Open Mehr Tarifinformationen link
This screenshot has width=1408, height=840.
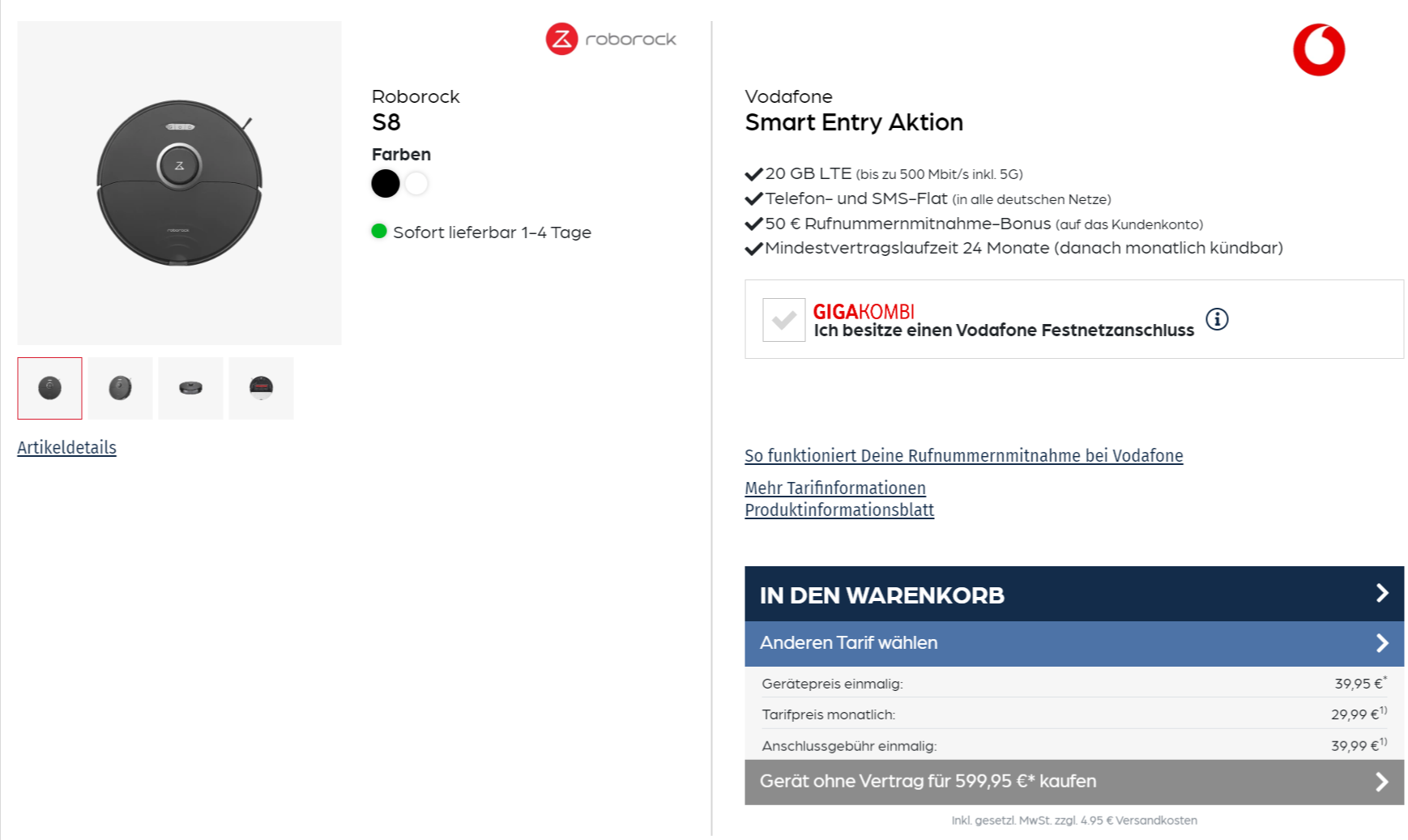pos(834,488)
